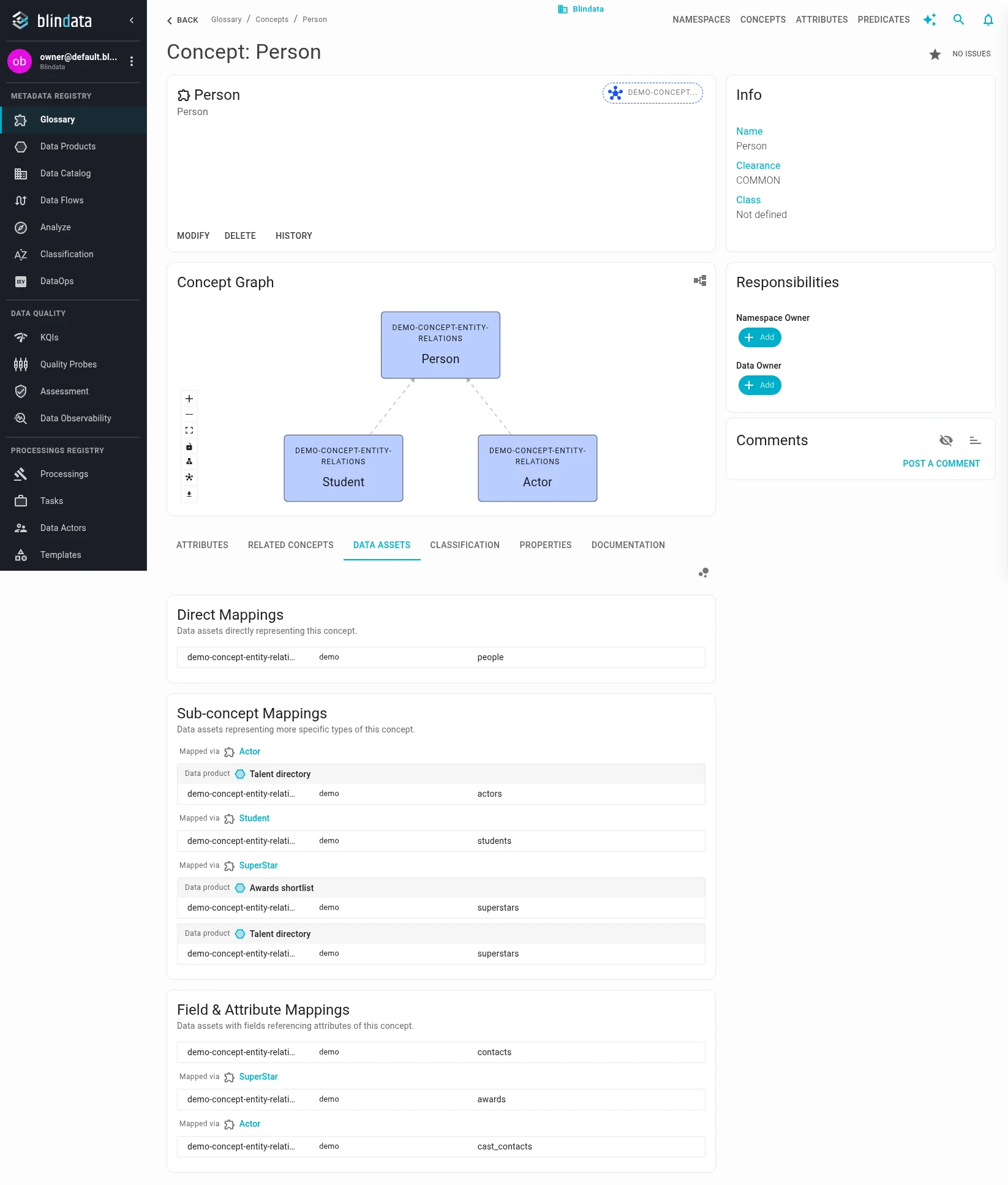This screenshot has height=1185, width=1008.
Task: Switch to the Classification tab
Action: pyautogui.click(x=465, y=545)
